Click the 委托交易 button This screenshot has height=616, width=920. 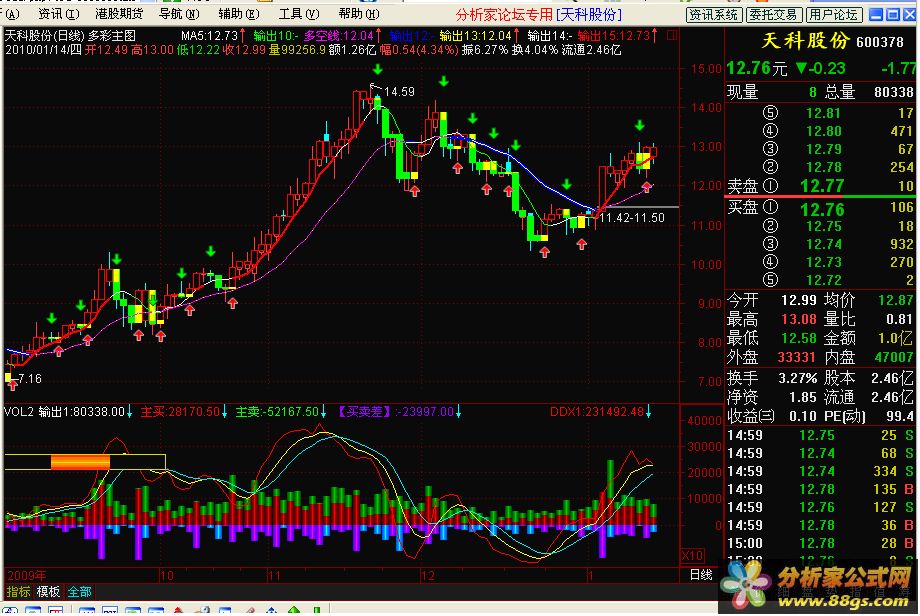tap(774, 15)
